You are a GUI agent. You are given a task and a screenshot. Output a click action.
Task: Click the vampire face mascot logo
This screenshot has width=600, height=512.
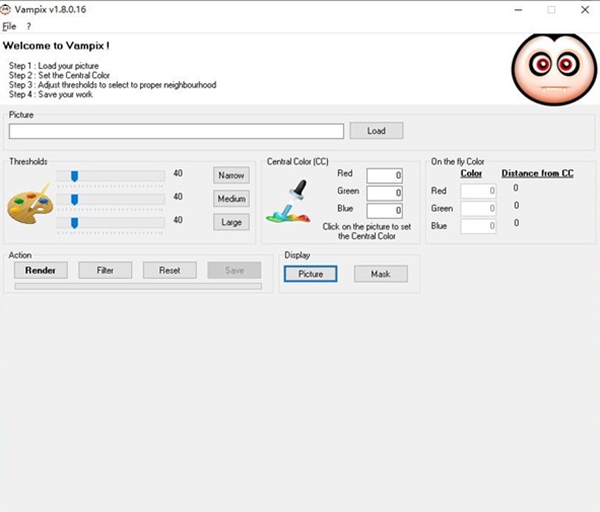554,69
